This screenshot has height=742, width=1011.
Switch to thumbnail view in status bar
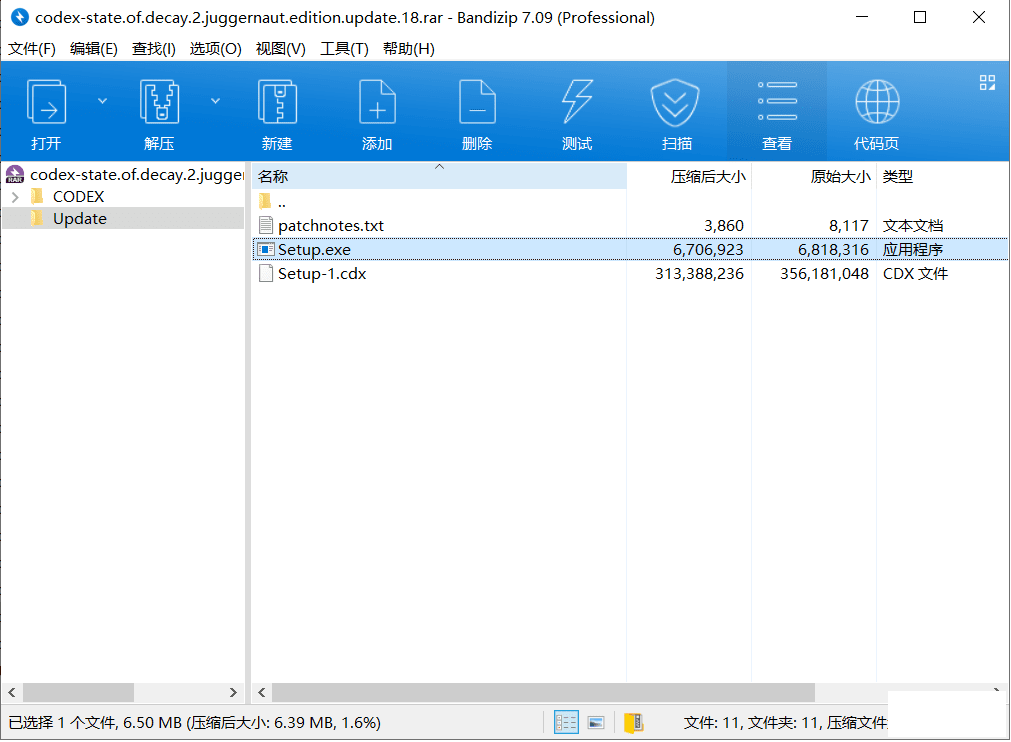(596, 723)
